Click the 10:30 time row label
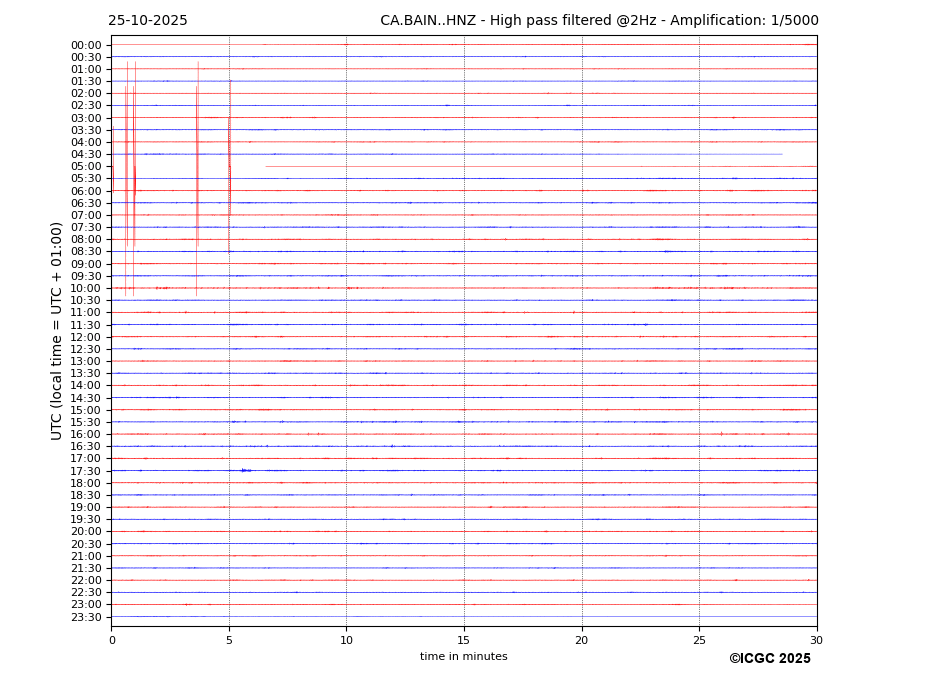 85,300
